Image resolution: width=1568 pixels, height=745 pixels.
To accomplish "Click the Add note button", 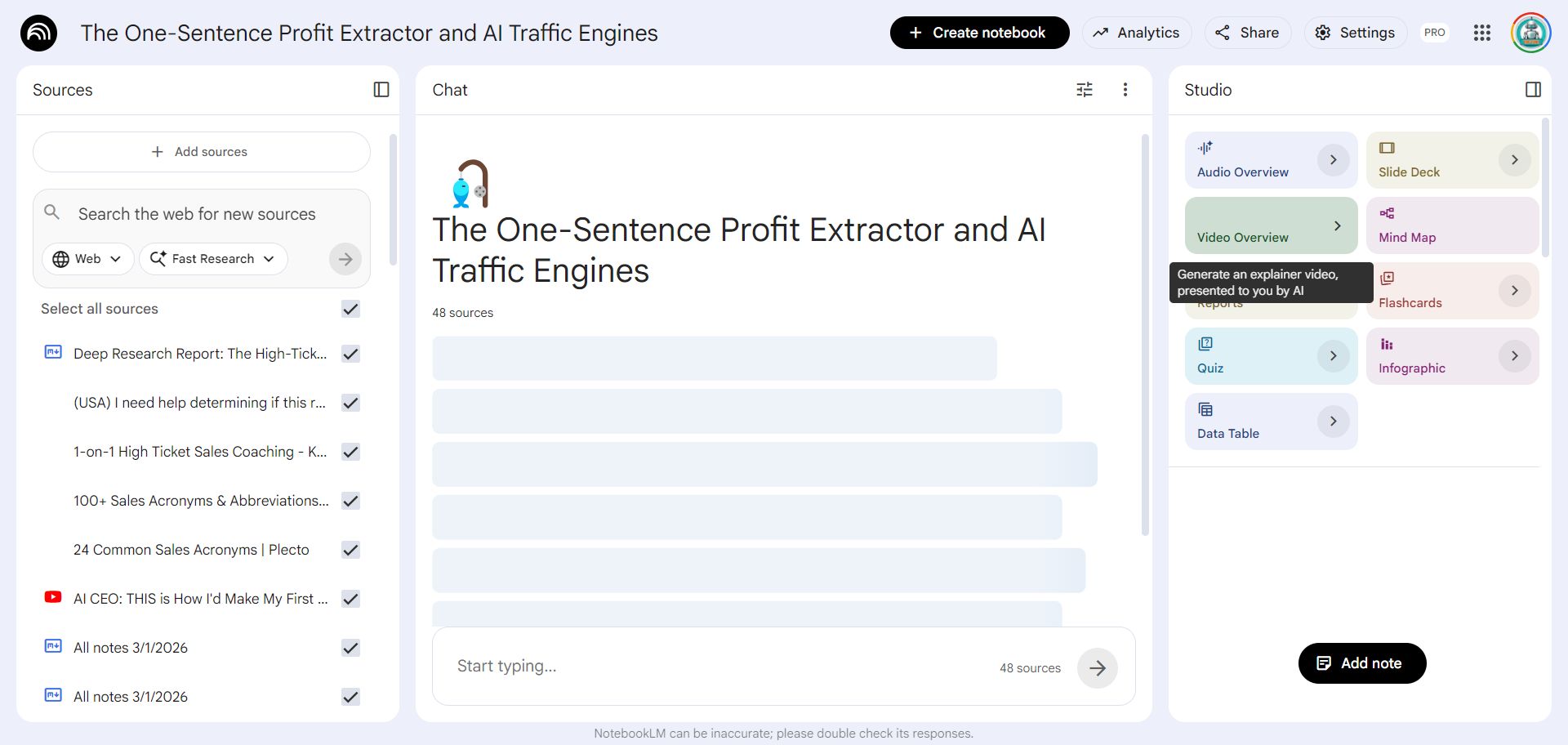I will click(x=1361, y=663).
